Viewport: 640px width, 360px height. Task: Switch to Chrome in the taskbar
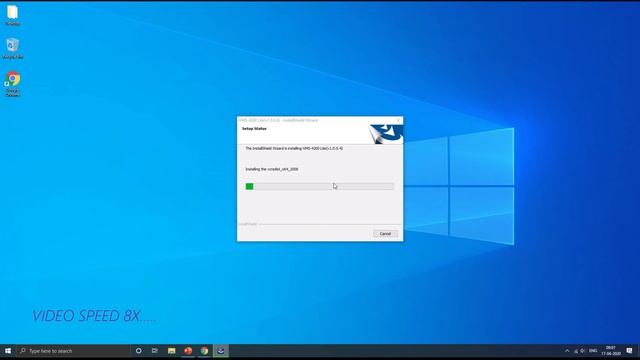204,351
